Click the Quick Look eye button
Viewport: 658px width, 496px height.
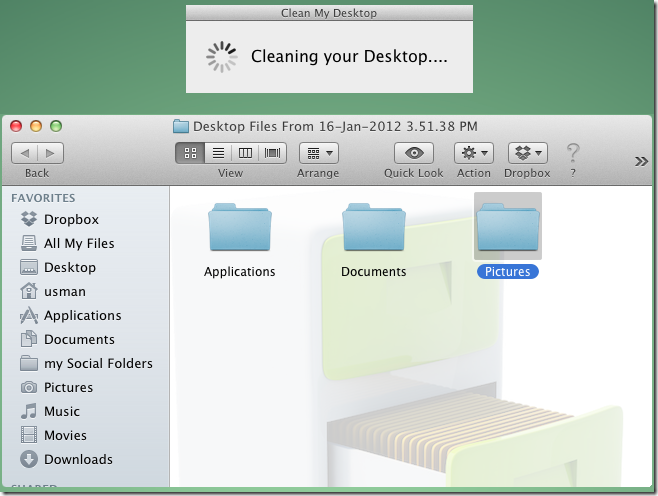tap(414, 153)
